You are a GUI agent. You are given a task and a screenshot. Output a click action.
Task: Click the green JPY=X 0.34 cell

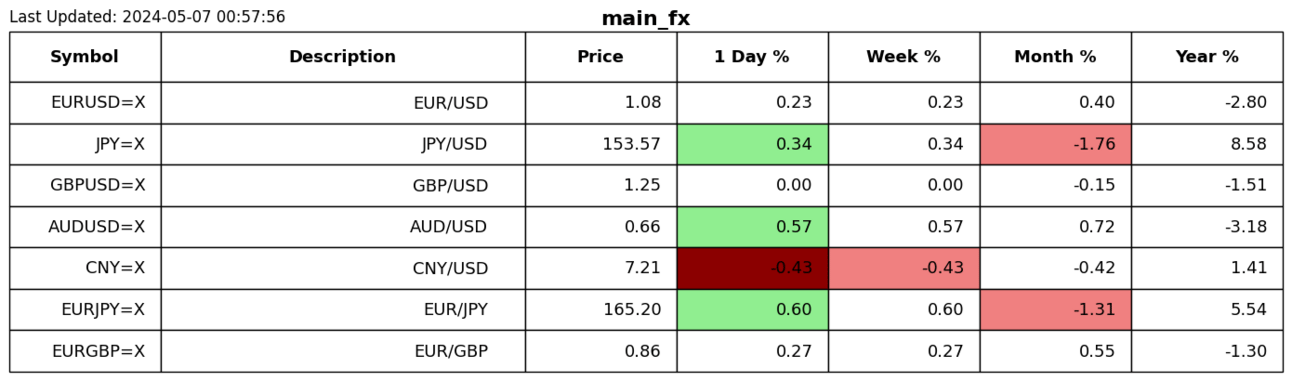[x=752, y=144]
